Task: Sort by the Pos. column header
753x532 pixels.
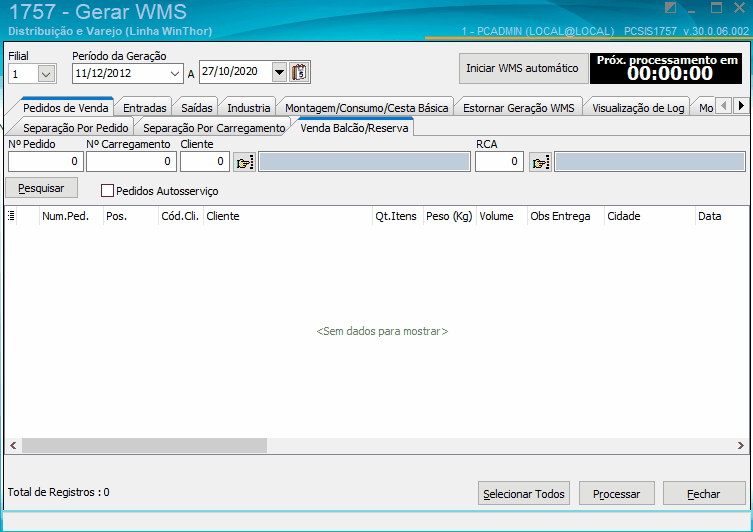Action: 131,216
